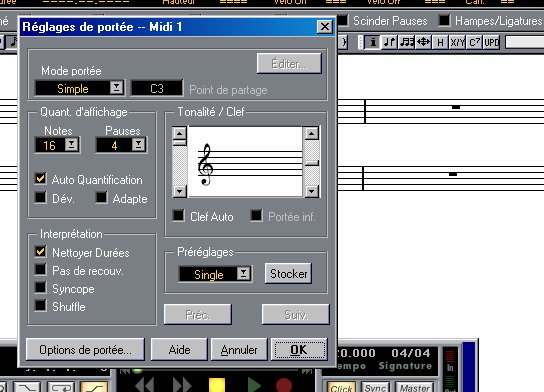Image resolution: width=544 pixels, height=392 pixels.
Task: Toggle the Sync transport button
Action: [x=375, y=387]
